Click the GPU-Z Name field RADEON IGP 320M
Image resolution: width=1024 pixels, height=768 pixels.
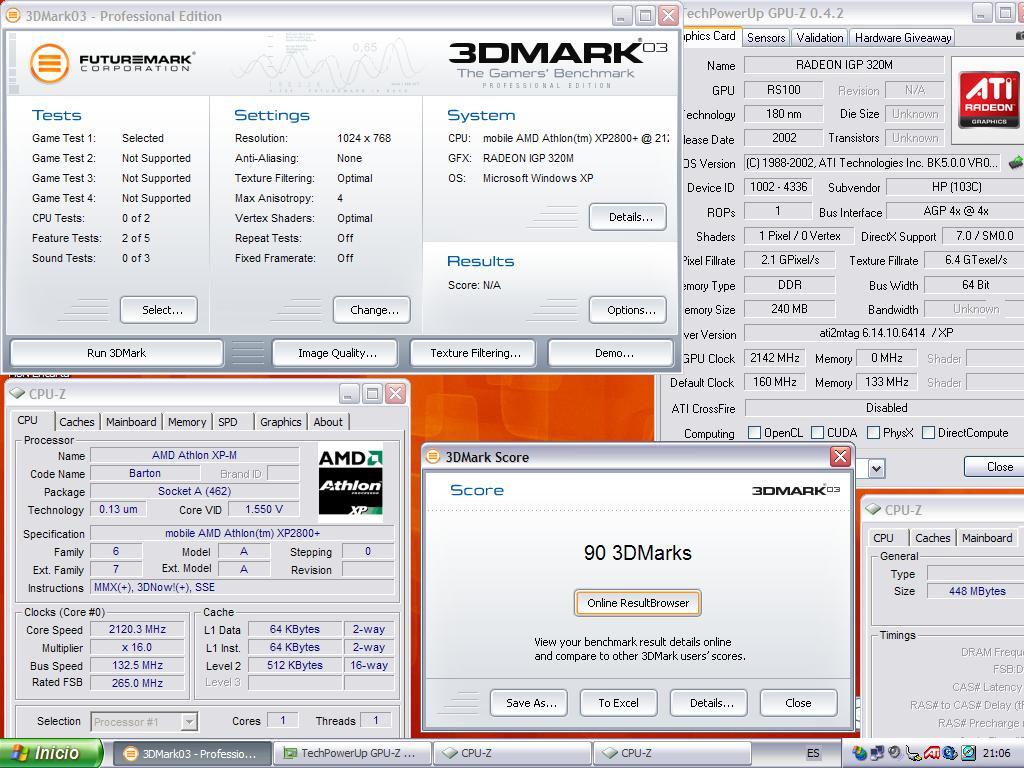(844, 65)
